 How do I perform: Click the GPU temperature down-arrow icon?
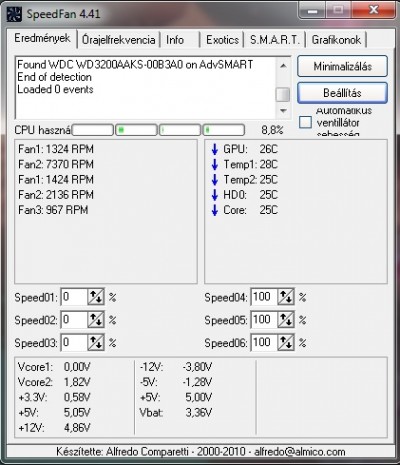pos(215,149)
